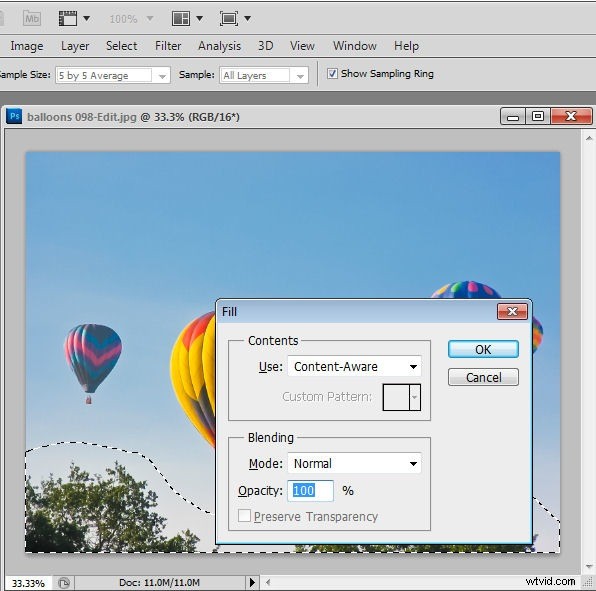
Task: Close the Fill dialog with X
Action: click(x=512, y=312)
